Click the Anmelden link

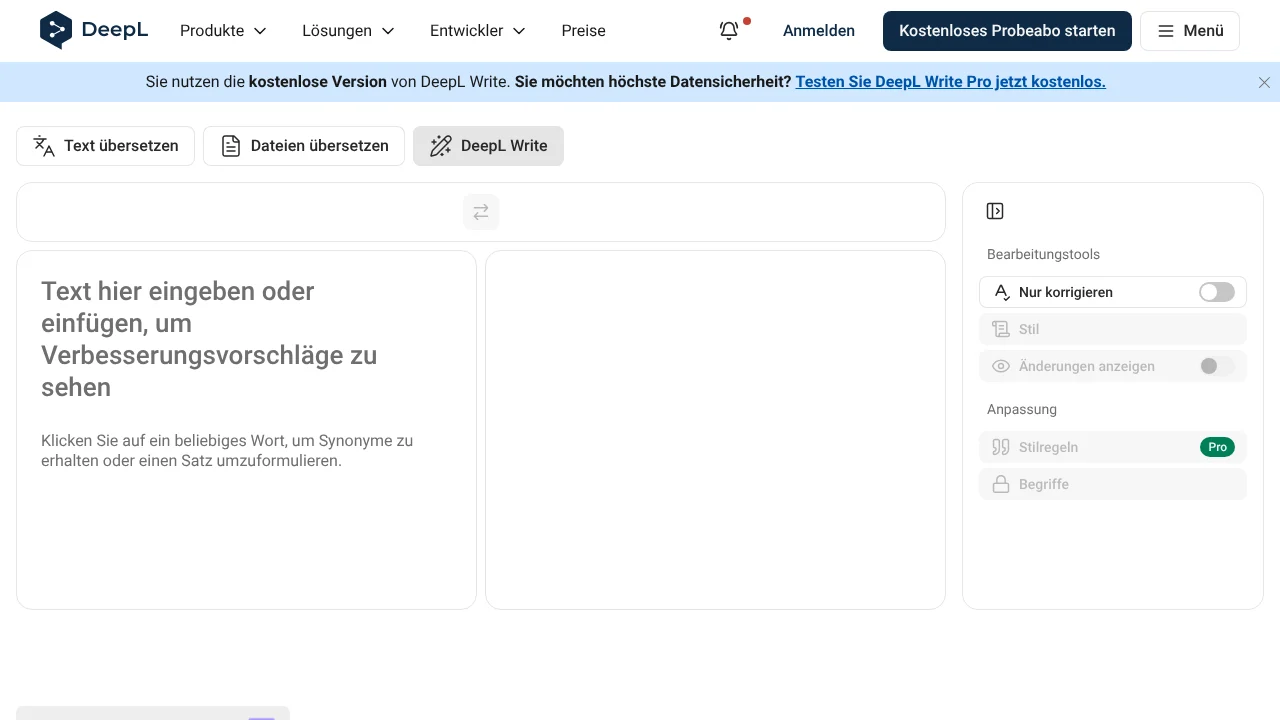pyautogui.click(x=819, y=31)
